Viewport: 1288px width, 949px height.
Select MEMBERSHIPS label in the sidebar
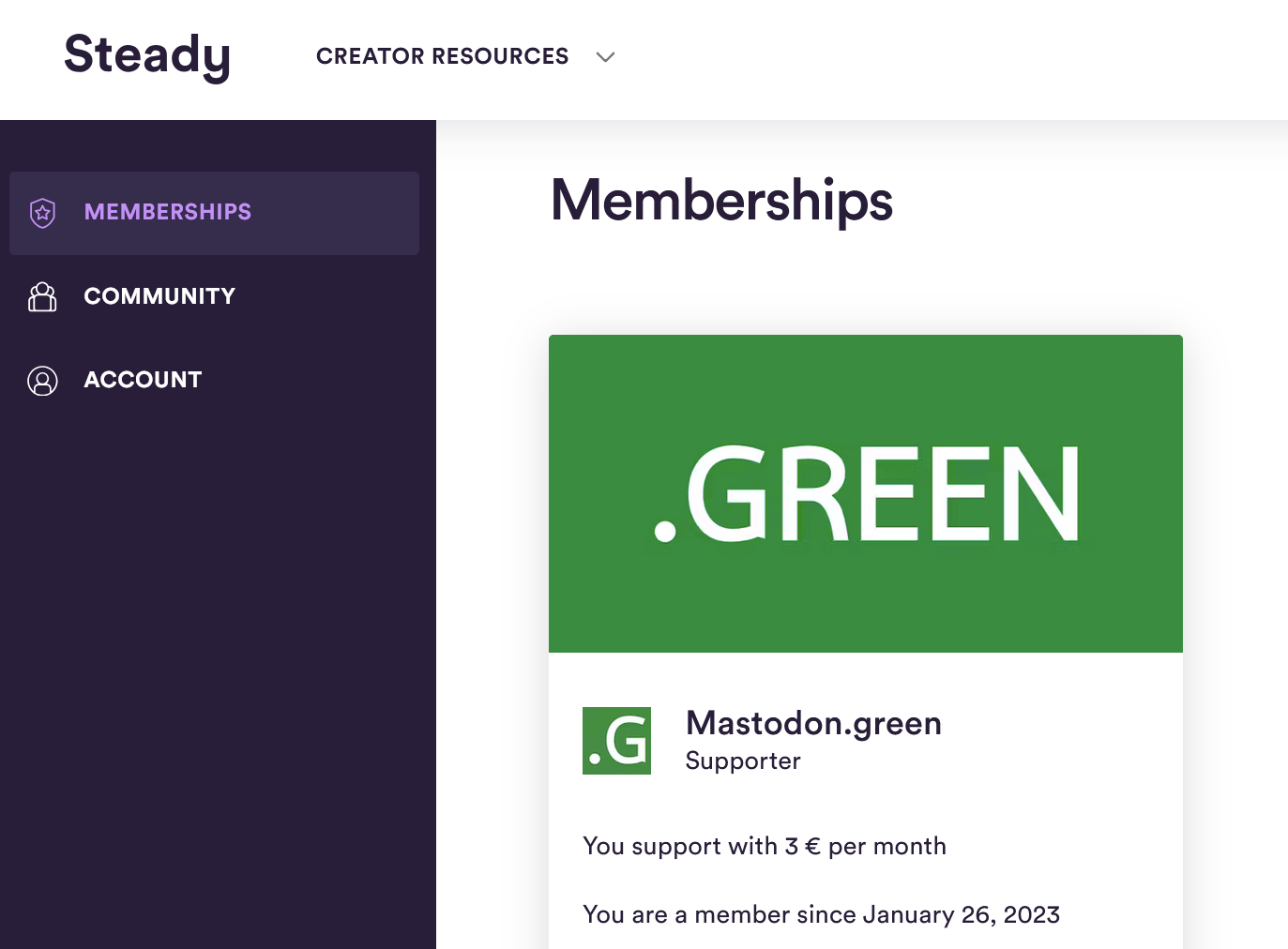[168, 212]
